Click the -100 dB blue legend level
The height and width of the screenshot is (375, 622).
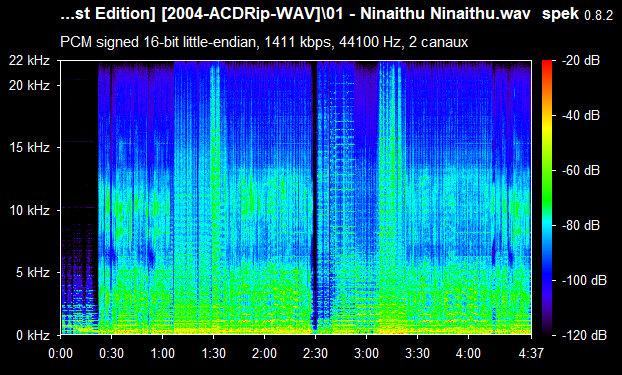584,281
